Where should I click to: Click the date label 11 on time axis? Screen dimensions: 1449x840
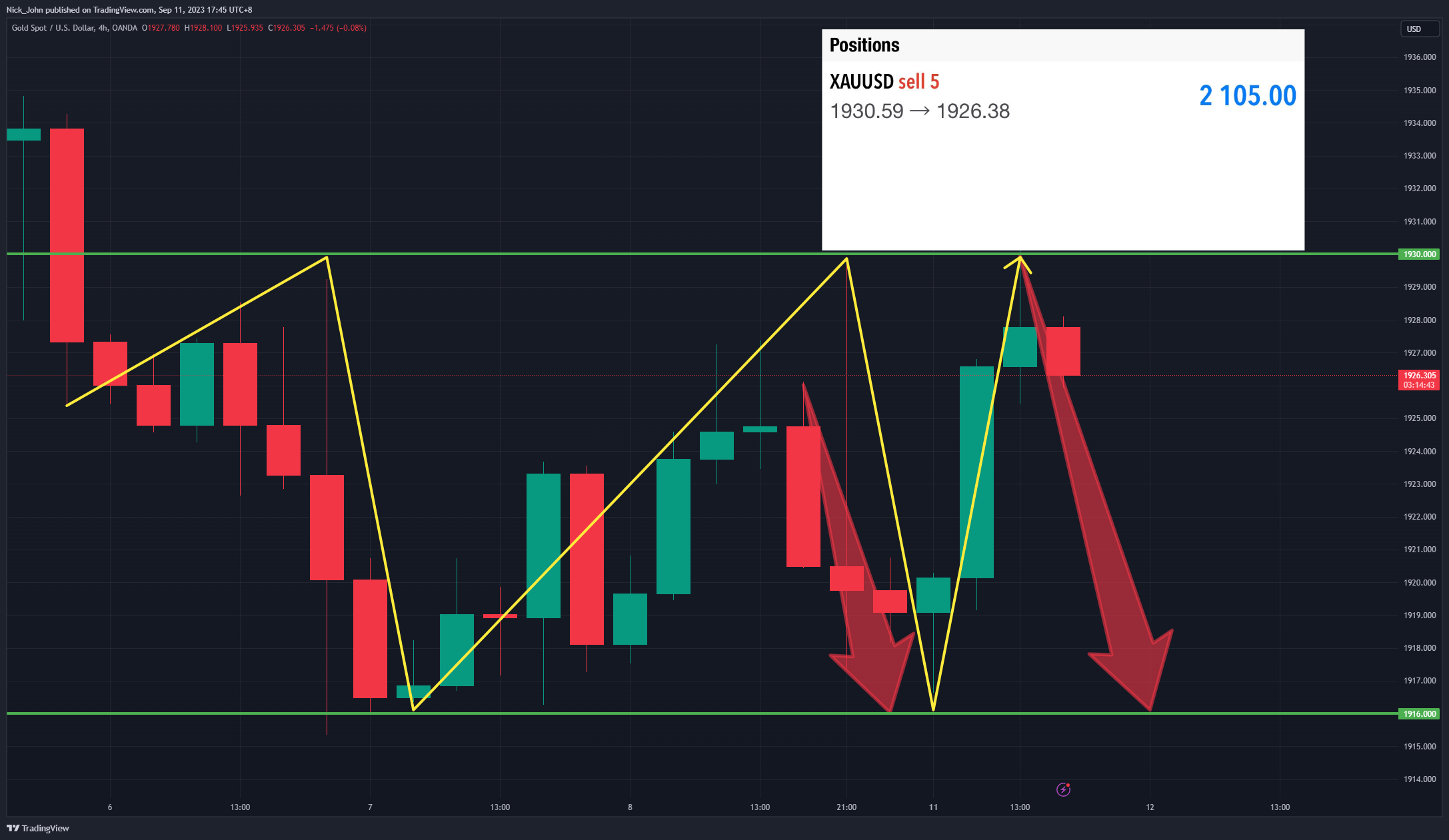(x=933, y=807)
